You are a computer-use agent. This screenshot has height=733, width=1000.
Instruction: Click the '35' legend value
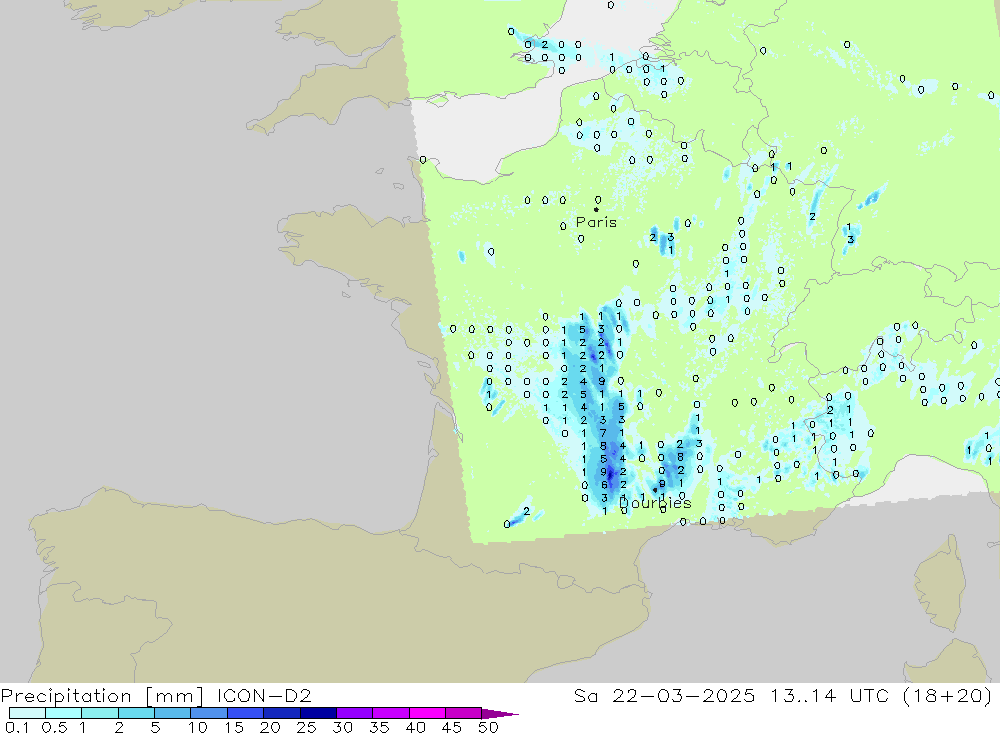(379, 727)
